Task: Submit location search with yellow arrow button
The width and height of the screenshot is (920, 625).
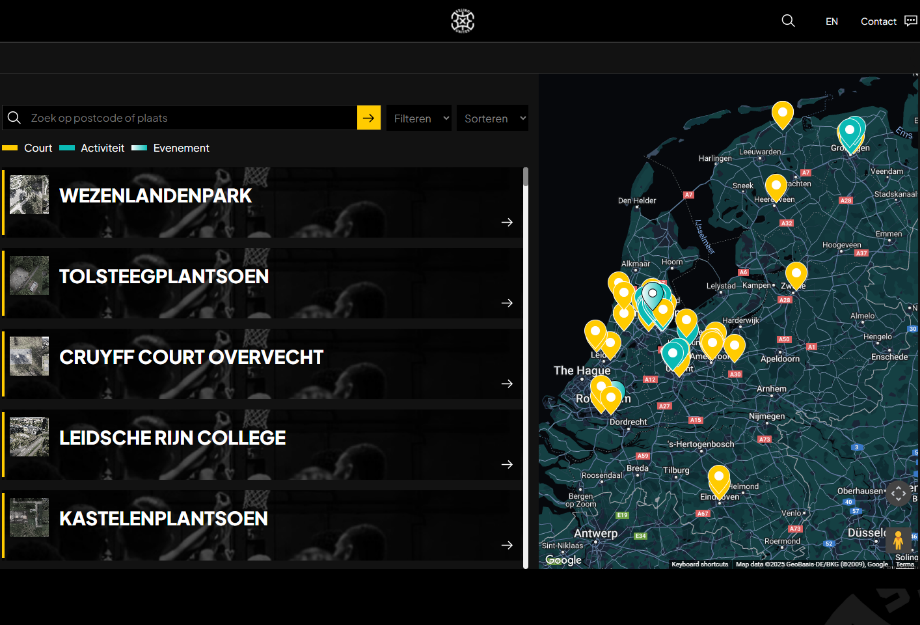Action: (369, 118)
